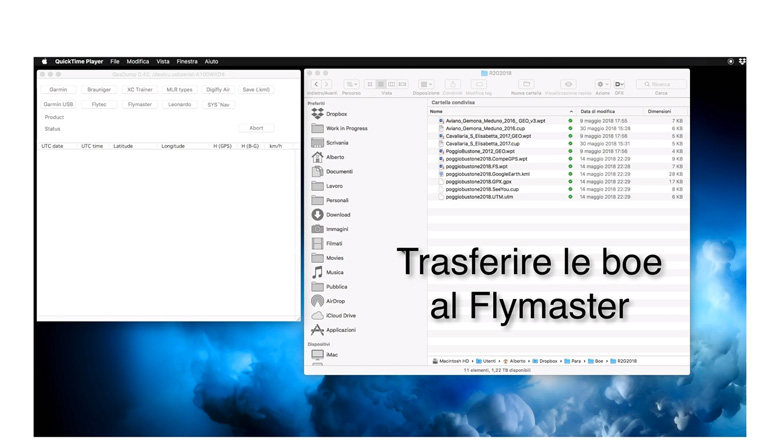Select the poggiobustone2018.GPX.gpx file
The height and width of the screenshot is (440, 780).
(478, 182)
